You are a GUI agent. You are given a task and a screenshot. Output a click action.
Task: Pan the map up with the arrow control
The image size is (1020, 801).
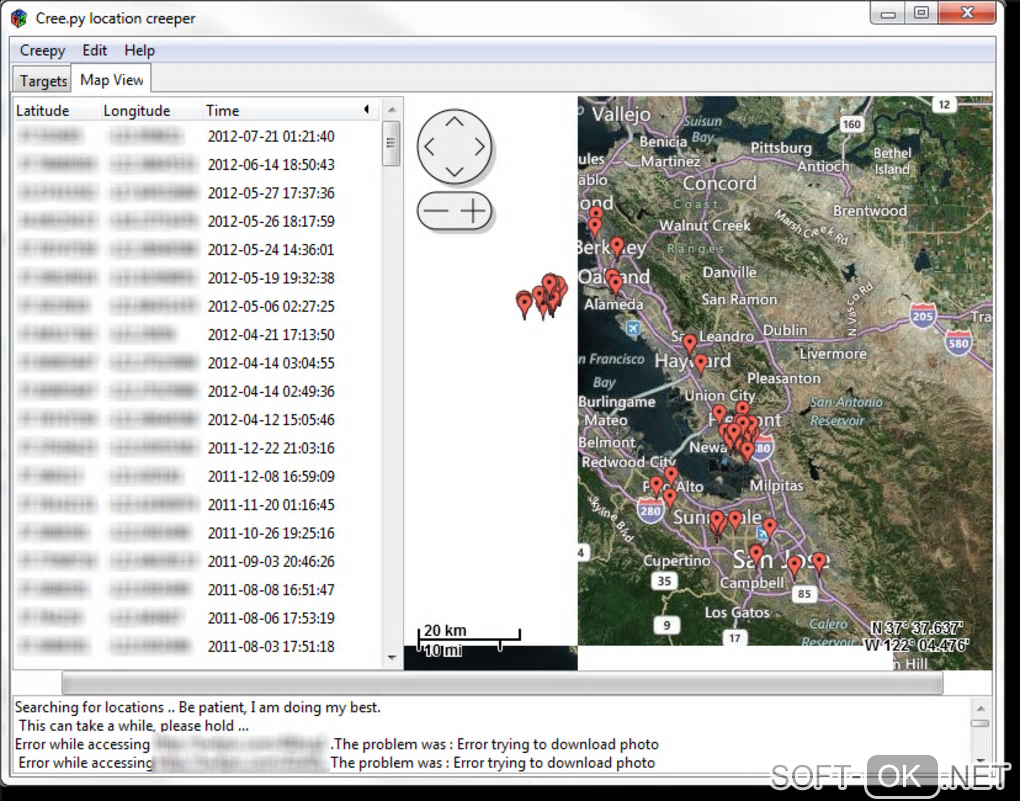coord(455,122)
